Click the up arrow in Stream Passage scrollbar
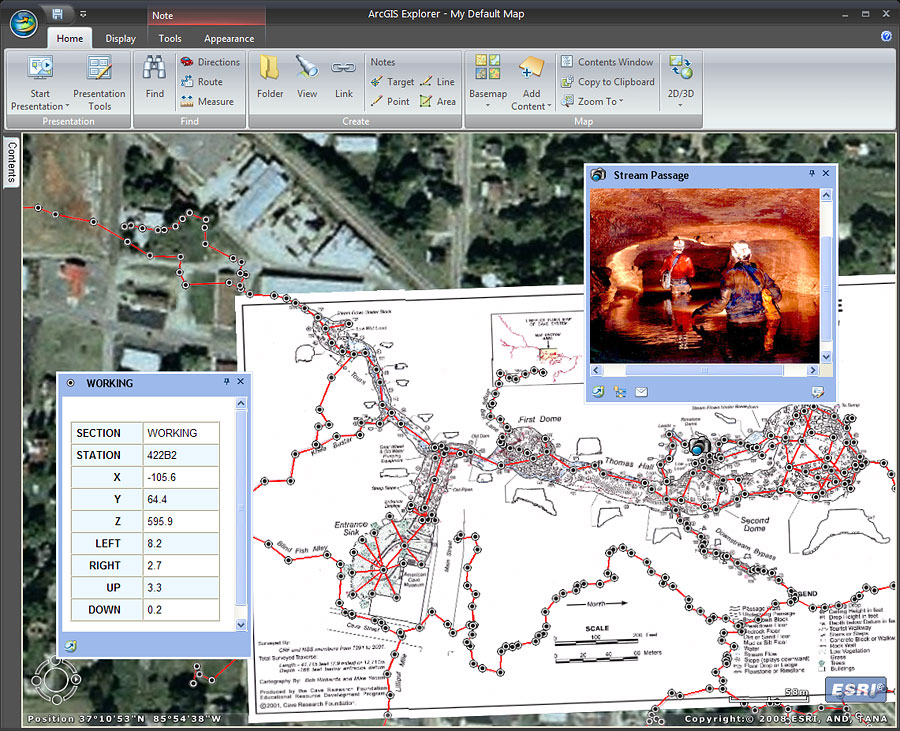The image size is (900, 731). click(826, 195)
